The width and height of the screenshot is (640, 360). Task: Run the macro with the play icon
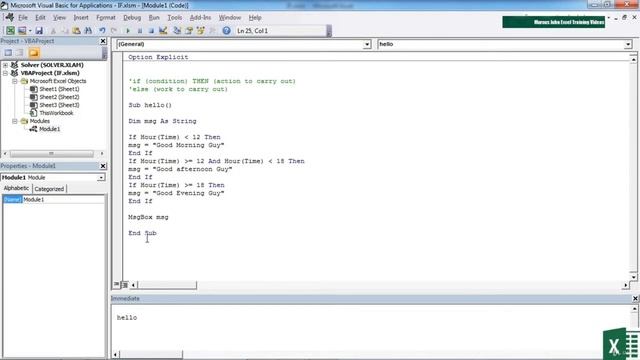click(128, 31)
